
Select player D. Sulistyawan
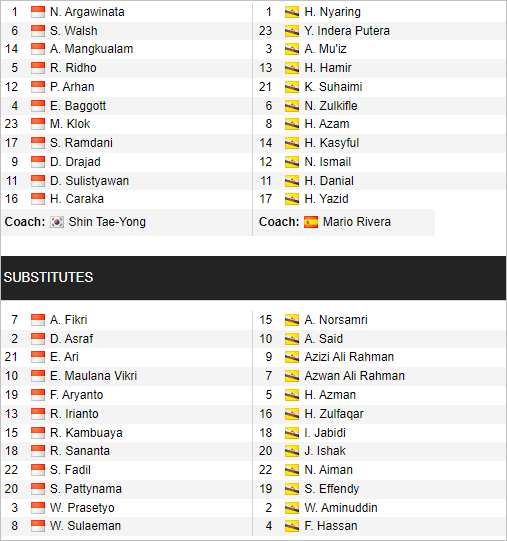[x=89, y=181]
